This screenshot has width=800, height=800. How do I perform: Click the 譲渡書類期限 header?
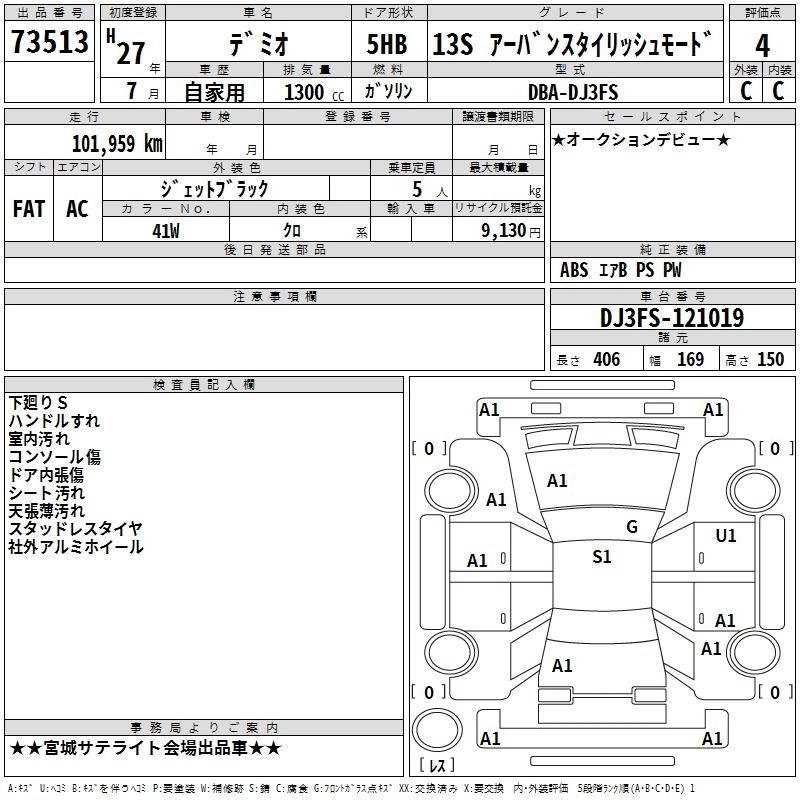(498, 116)
